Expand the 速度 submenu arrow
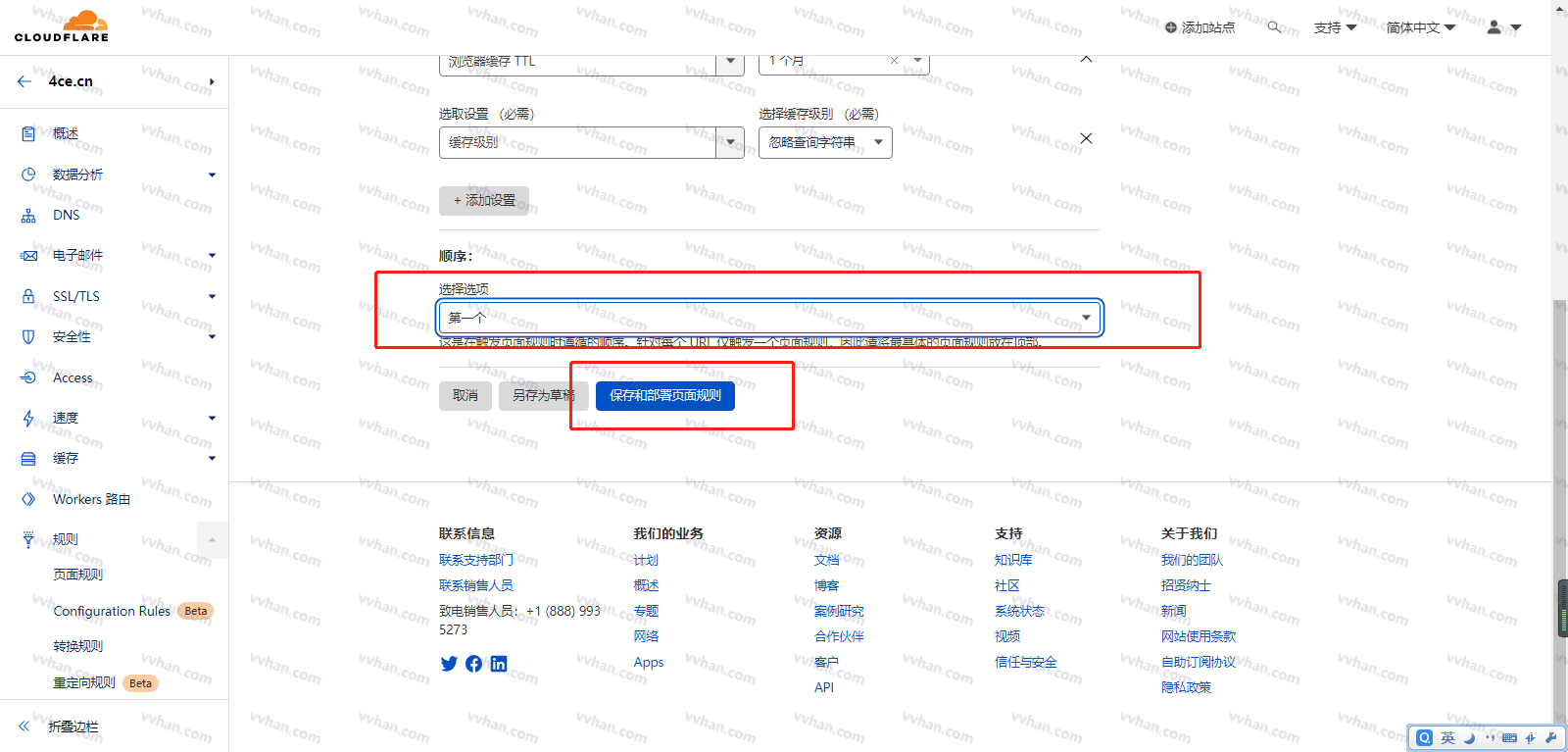The width and height of the screenshot is (1568, 752). click(x=212, y=418)
